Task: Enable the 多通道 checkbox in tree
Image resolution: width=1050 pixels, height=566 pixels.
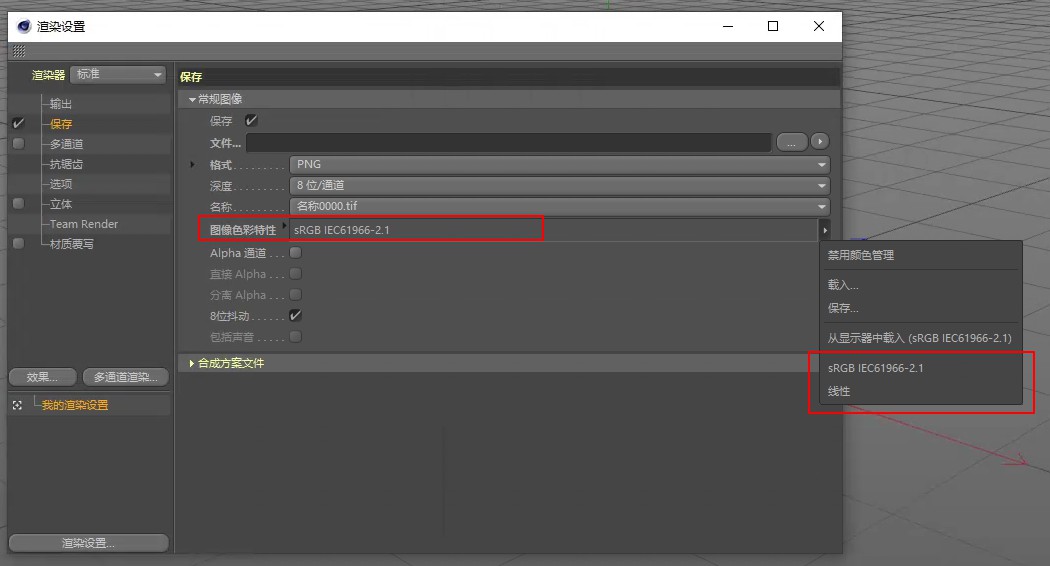Action: tap(19, 143)
